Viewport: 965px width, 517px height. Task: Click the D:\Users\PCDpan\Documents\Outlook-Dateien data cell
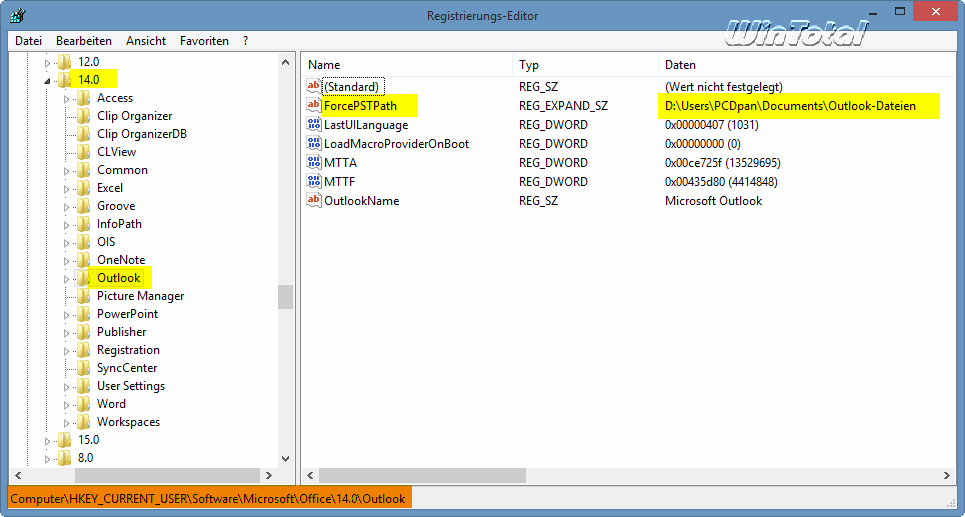click(790, 106)
